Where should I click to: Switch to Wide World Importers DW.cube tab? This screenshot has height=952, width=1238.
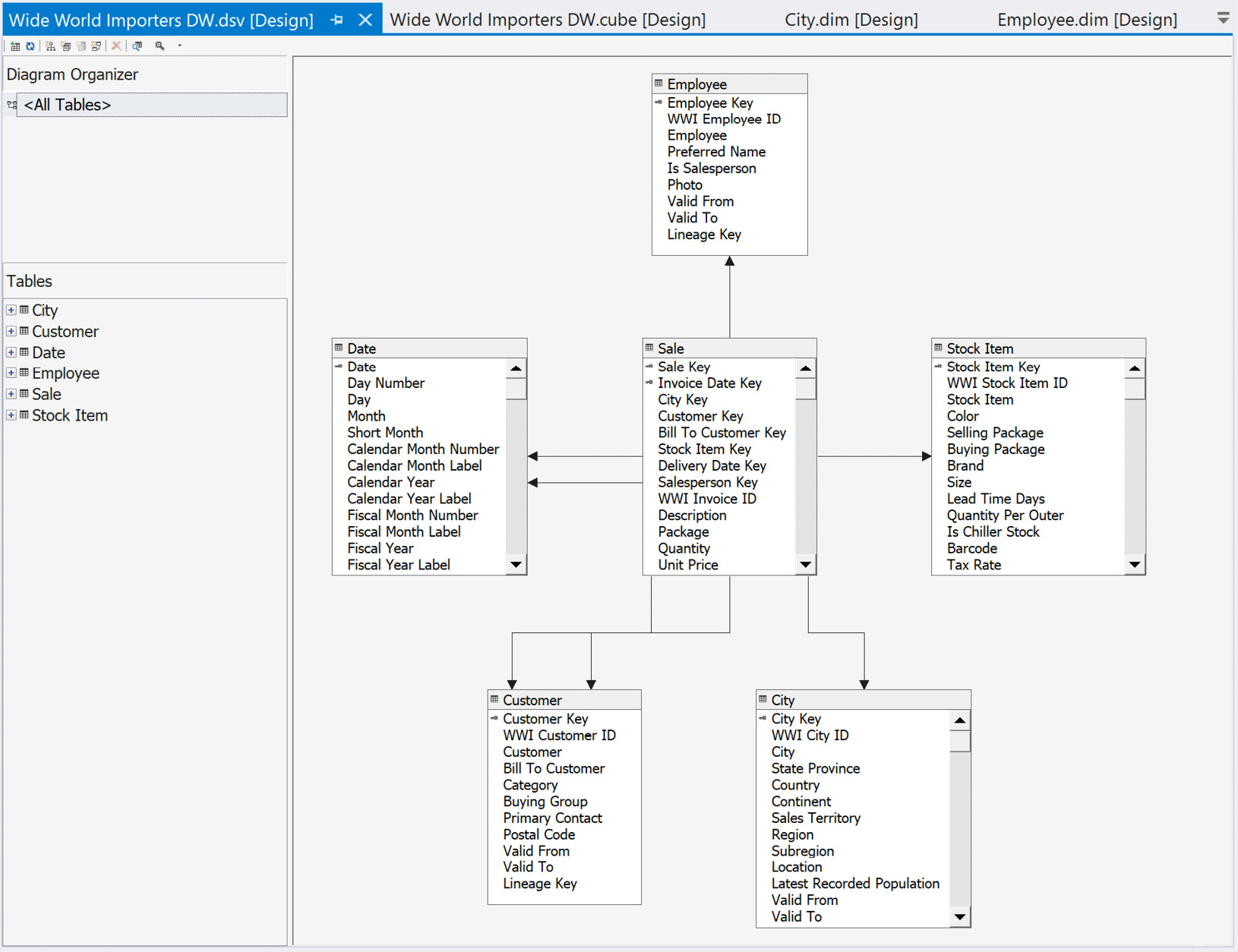tap(548, 20)
